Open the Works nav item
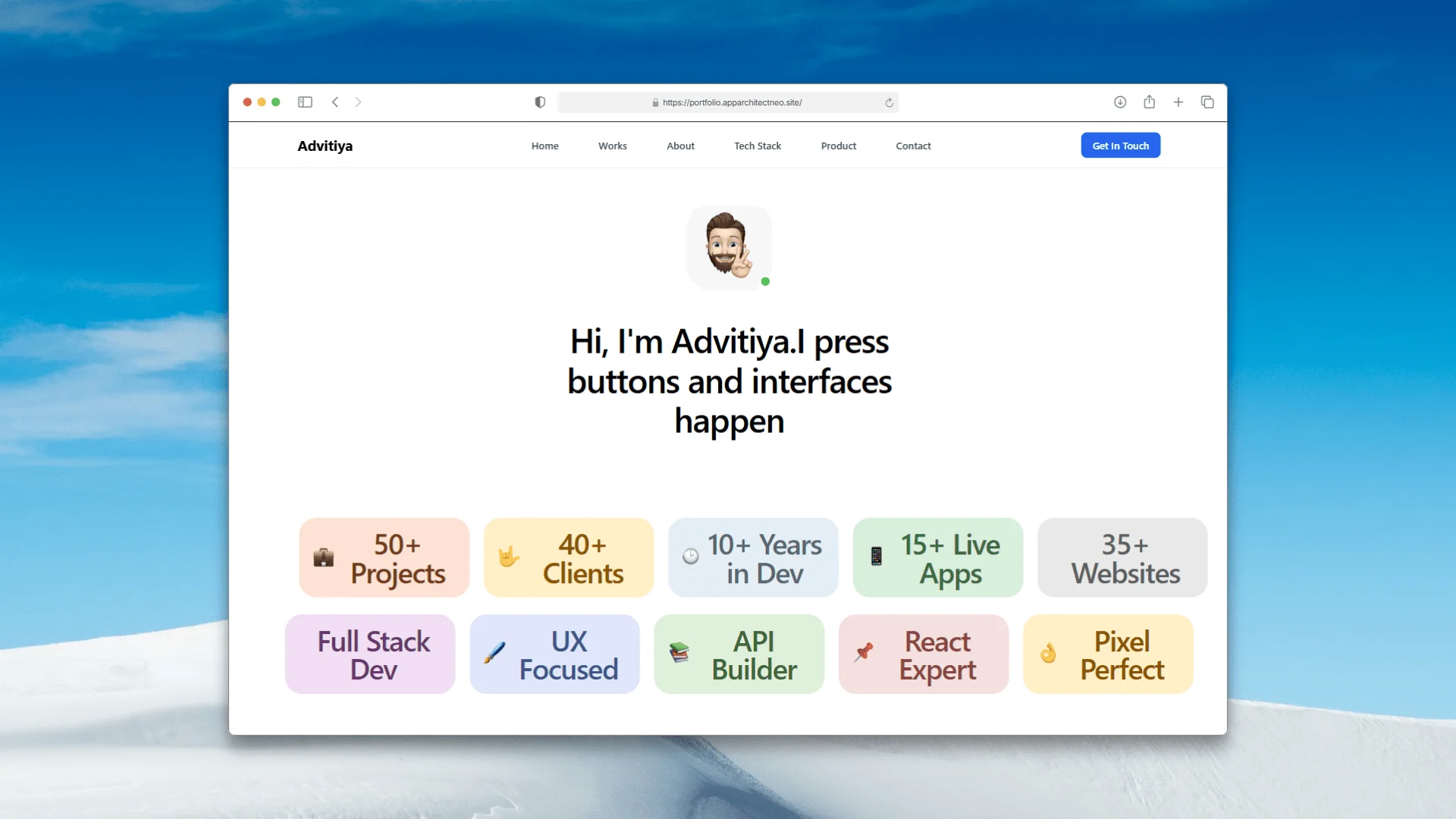 click(x=612, y=146)
